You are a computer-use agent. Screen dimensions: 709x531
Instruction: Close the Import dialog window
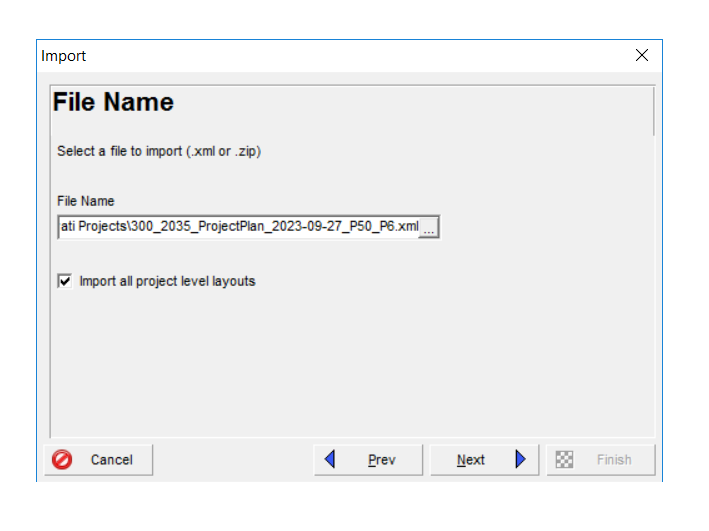(642, 56)
